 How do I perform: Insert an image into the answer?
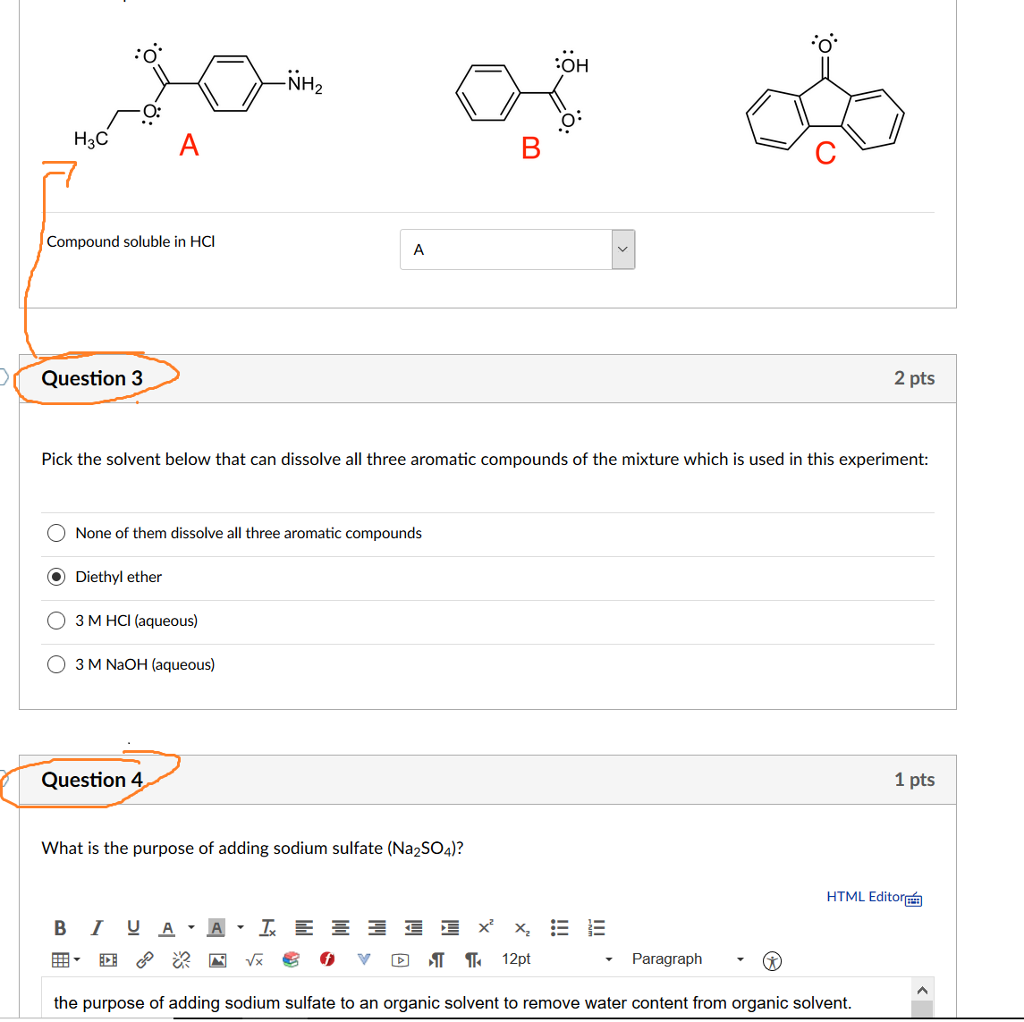pos(216,959)
